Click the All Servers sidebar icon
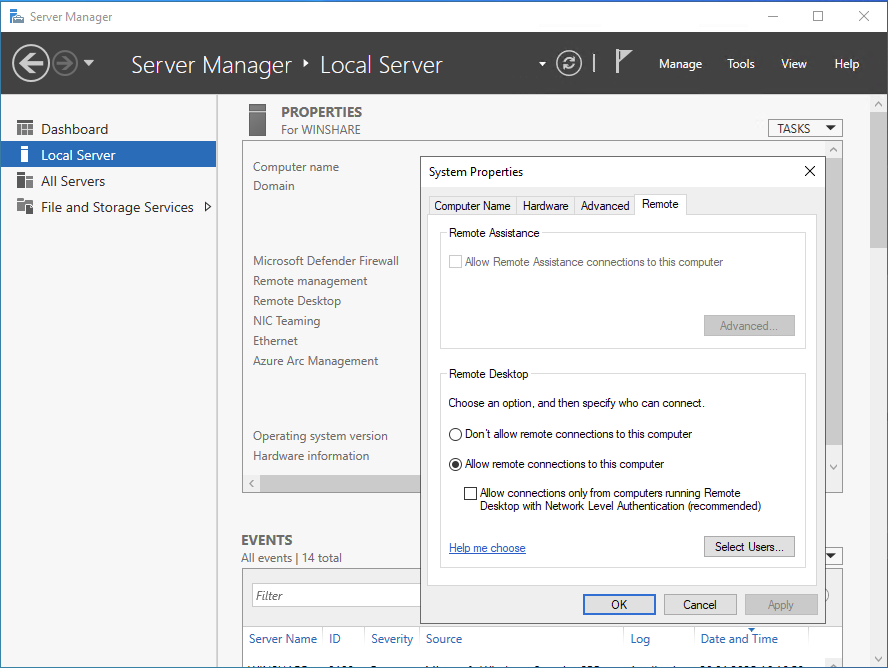Viewport: 888px width, 668px height. click(25, 181)
